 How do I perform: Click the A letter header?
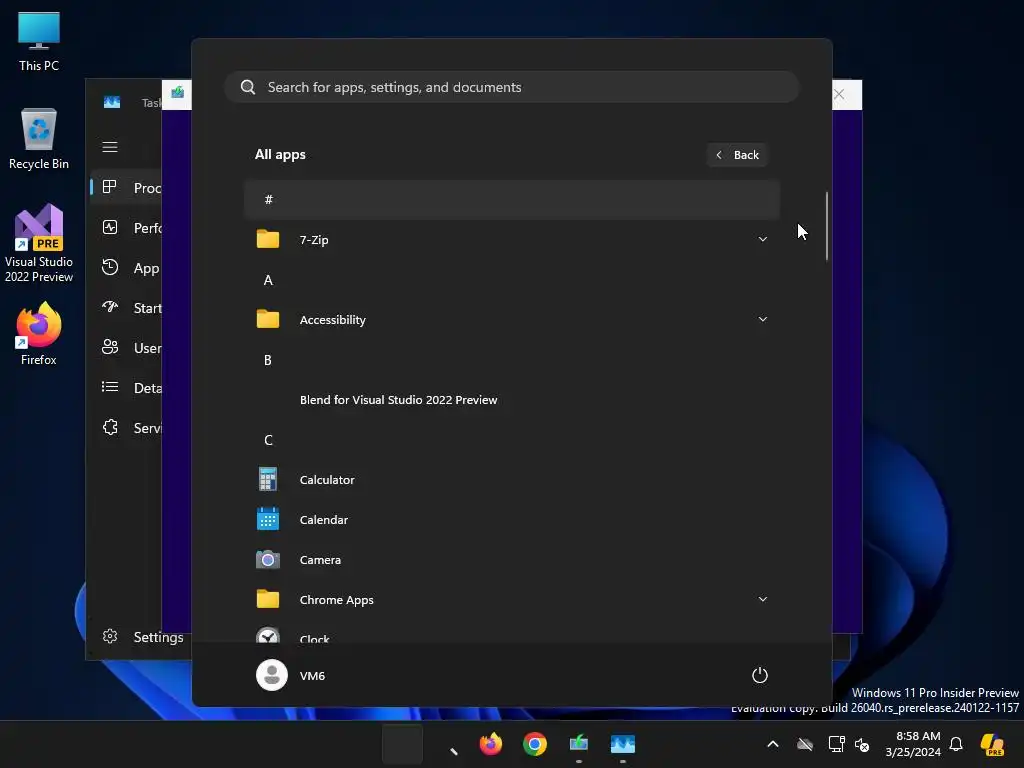(268, 280)
